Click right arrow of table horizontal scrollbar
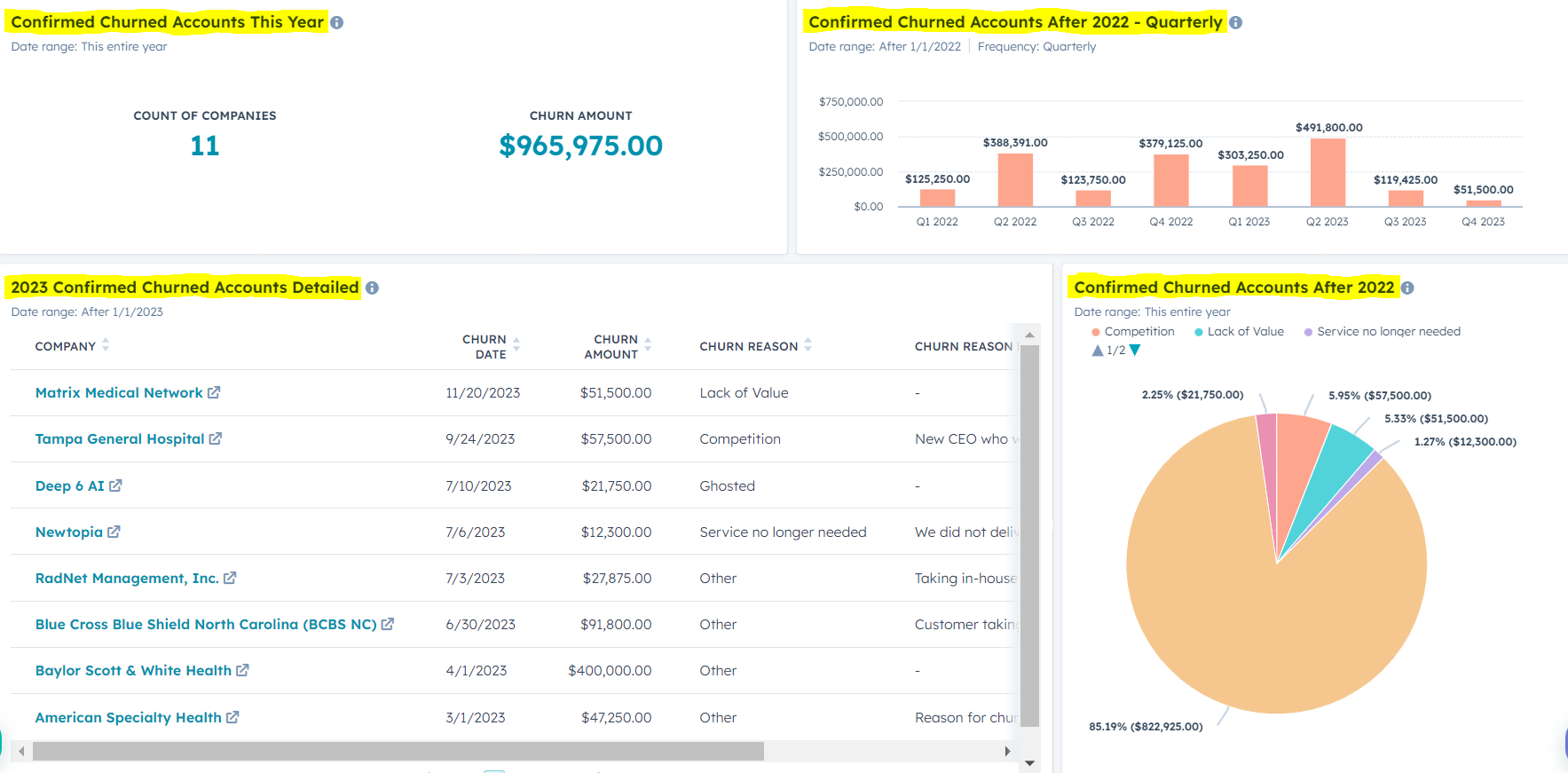Viewport: 1568px width, 773px height. [x=1007, y=752]
